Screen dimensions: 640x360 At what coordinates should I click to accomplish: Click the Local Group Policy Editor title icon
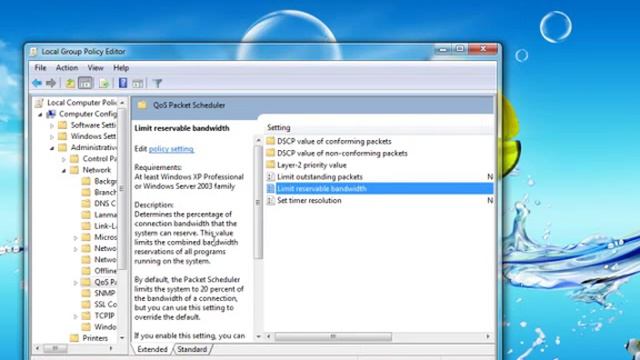tap(34, 52)
